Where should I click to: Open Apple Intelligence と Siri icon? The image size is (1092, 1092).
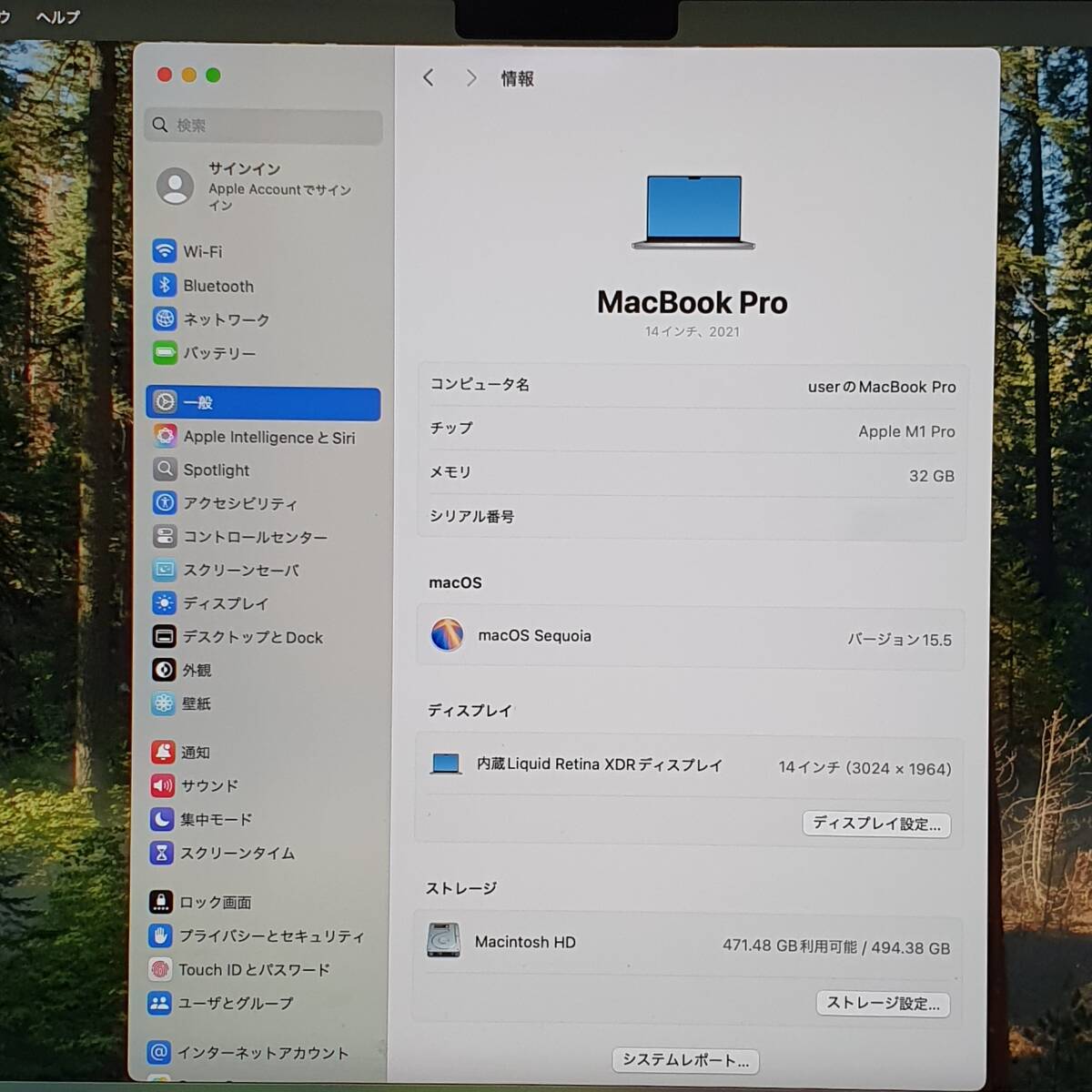(165, 436)
